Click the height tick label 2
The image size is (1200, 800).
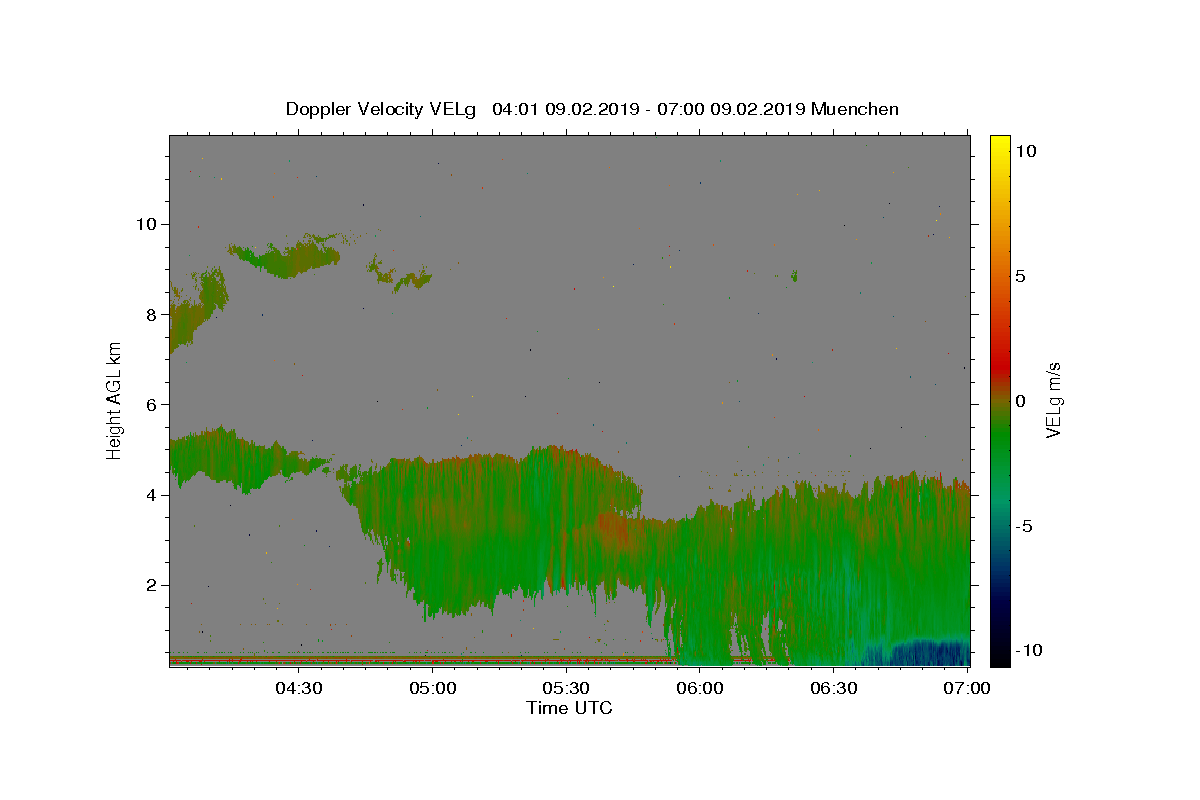pyautogui.click(x=151, y=585)
